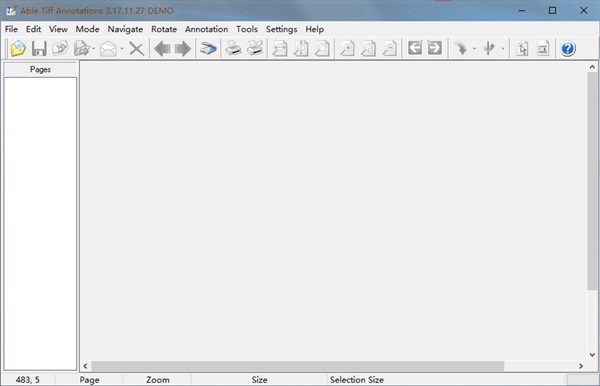Screen dimensions: 600x386
Task: Save the document using the floppy disk icon
Action: [39, 49]
